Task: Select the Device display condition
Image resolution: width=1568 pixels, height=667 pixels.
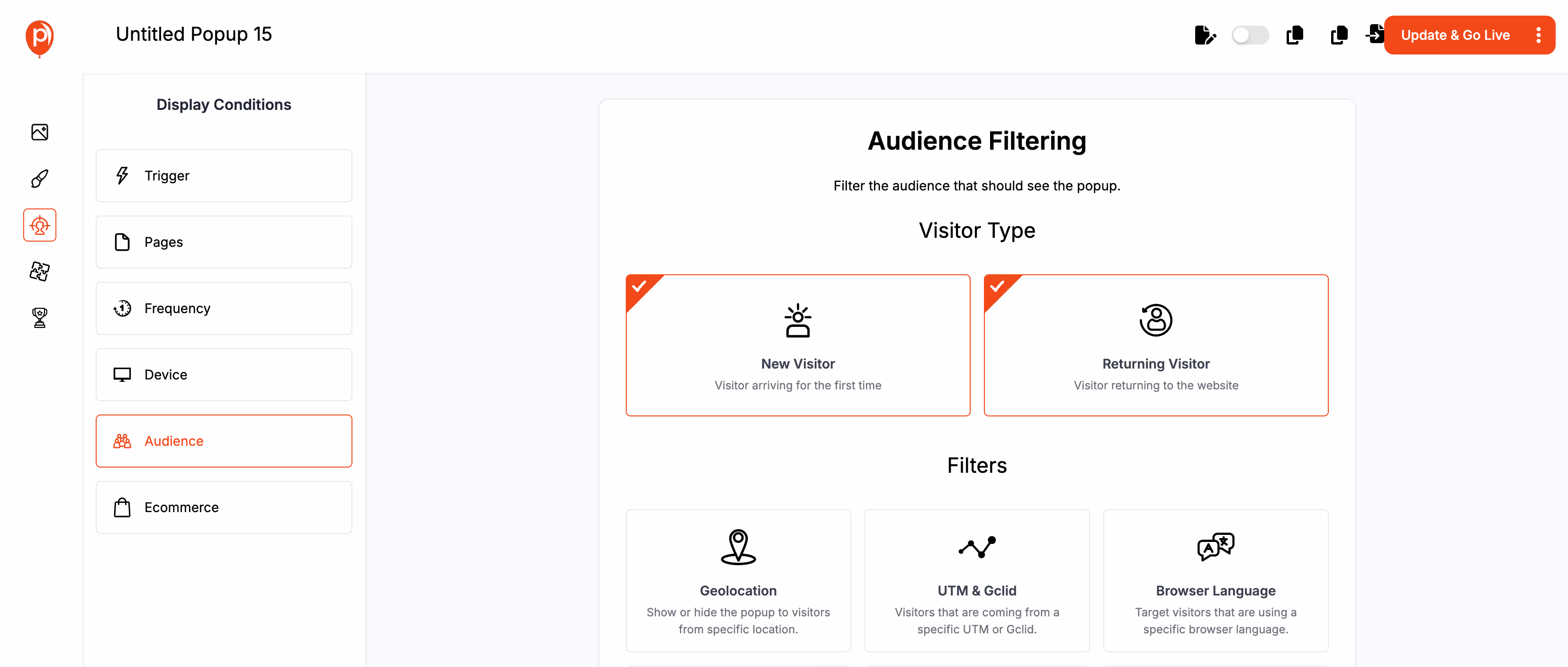Action: coord(224,374)
